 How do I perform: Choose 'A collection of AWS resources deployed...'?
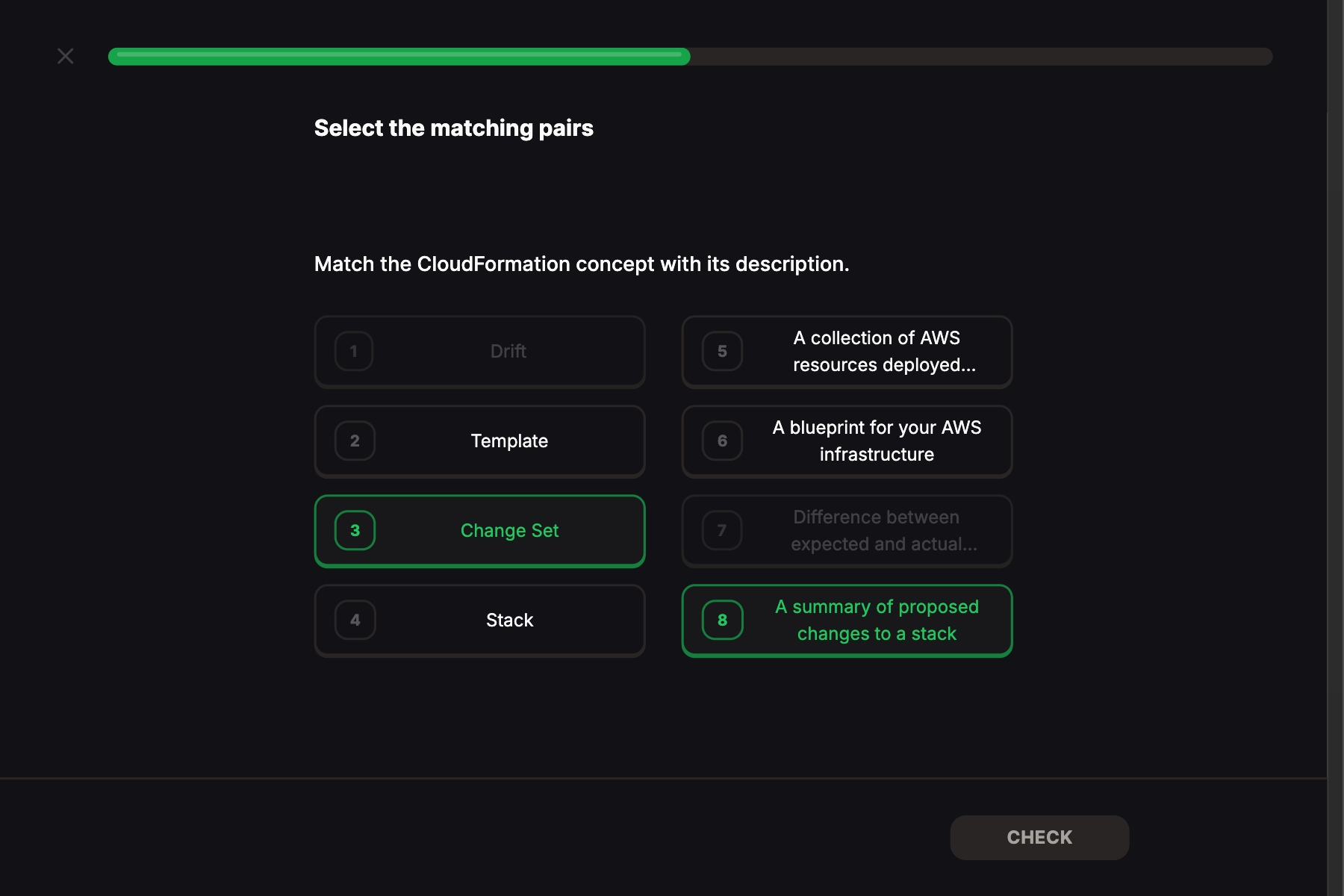tap(847, 352)
